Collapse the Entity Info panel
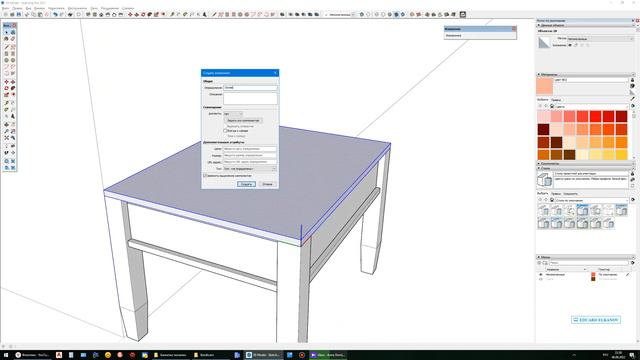 (x=539, y=25)
